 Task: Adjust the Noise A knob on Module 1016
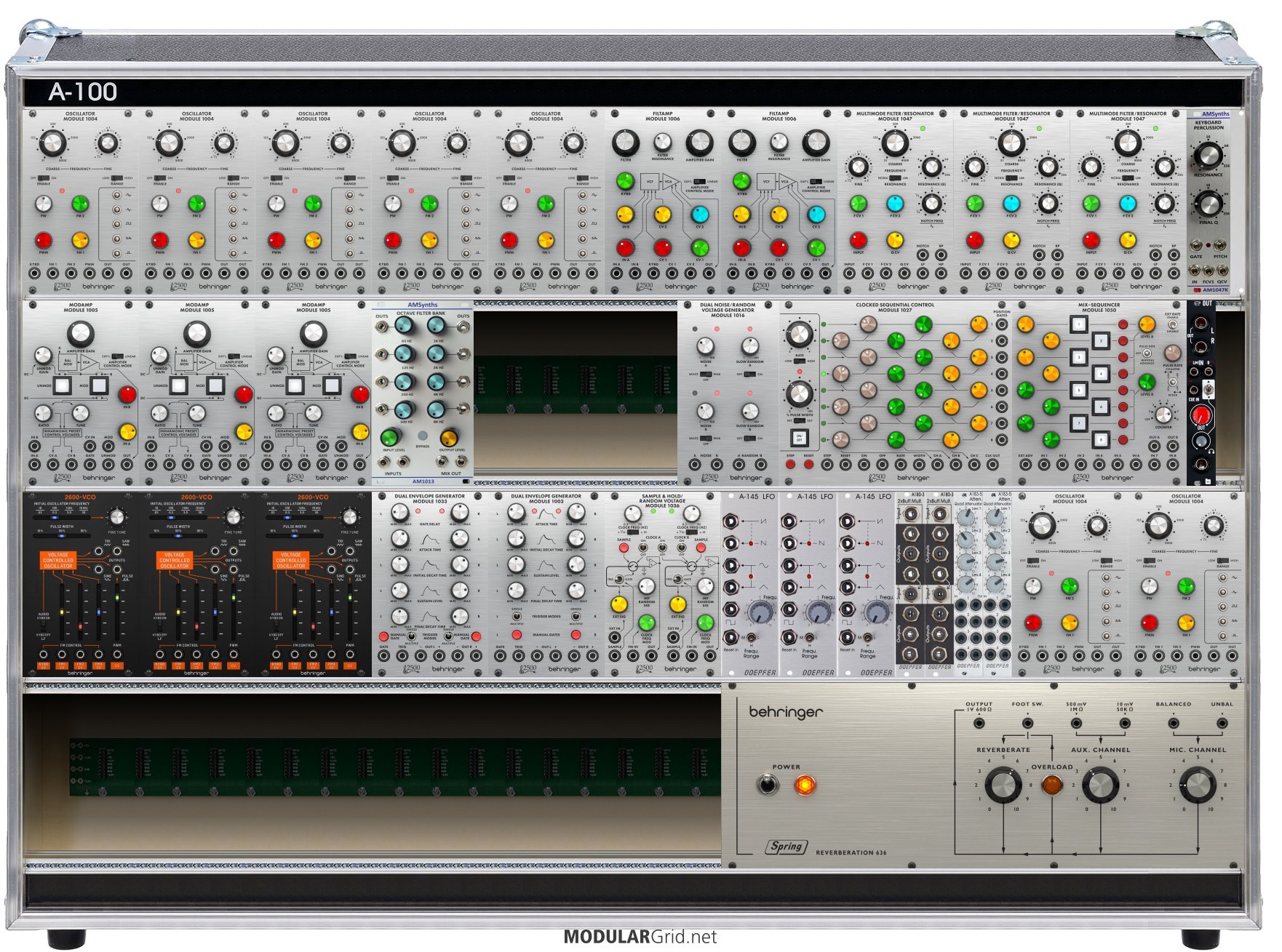click(705, 345)
